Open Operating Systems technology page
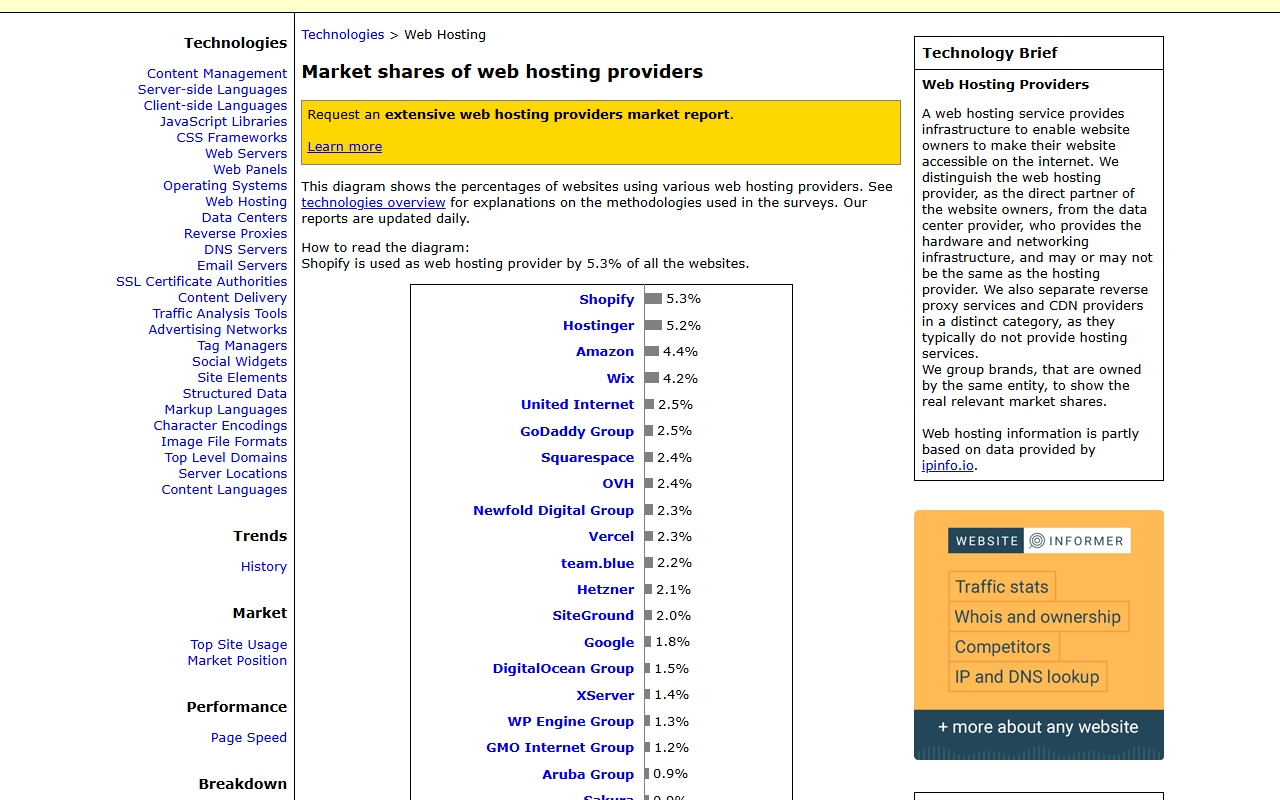Screen dimensions: 1280x800 coord(225,186)
